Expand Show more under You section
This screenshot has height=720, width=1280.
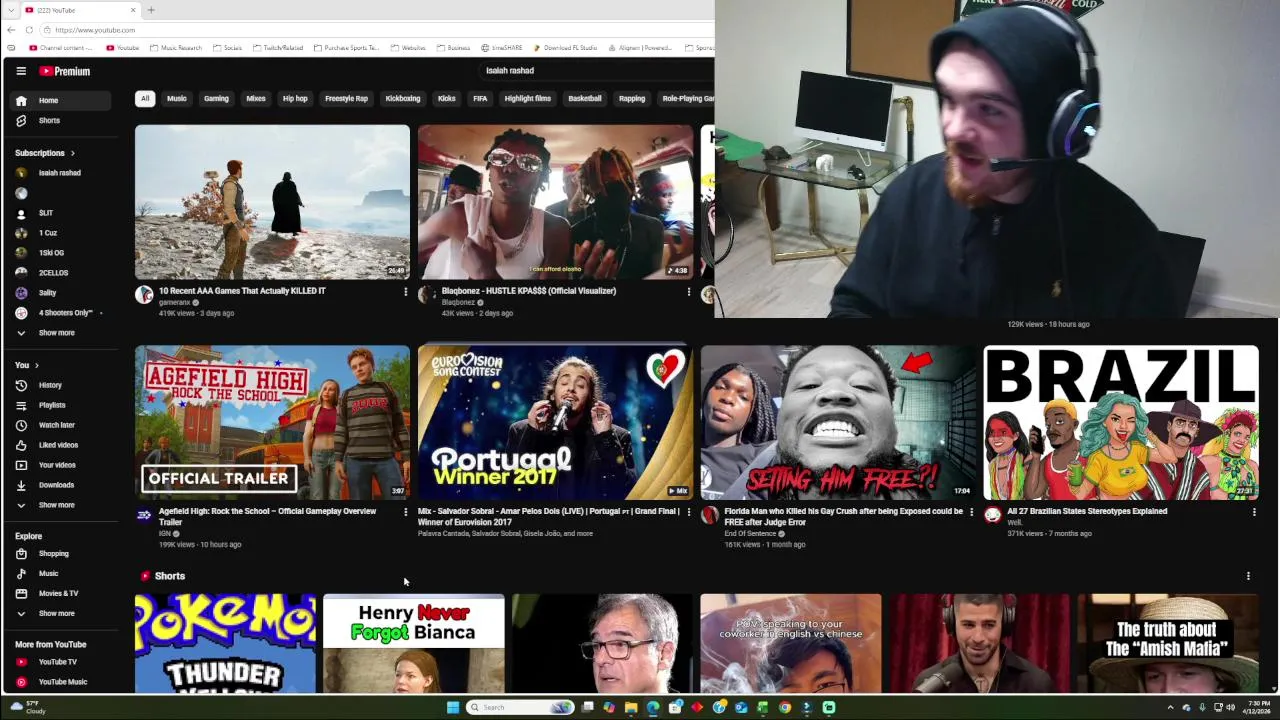61,505
